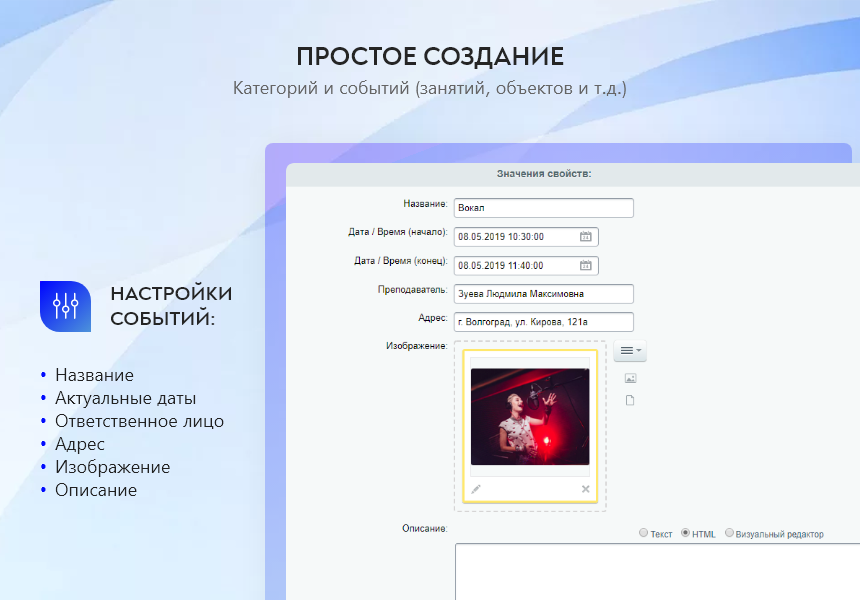Click the pencil edit icon under image
Viewport: 860px width, 600px height.
point(476,489)
